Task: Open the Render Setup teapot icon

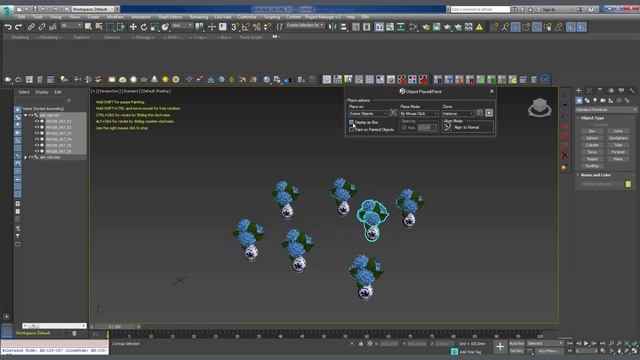Action: (426, 27)
